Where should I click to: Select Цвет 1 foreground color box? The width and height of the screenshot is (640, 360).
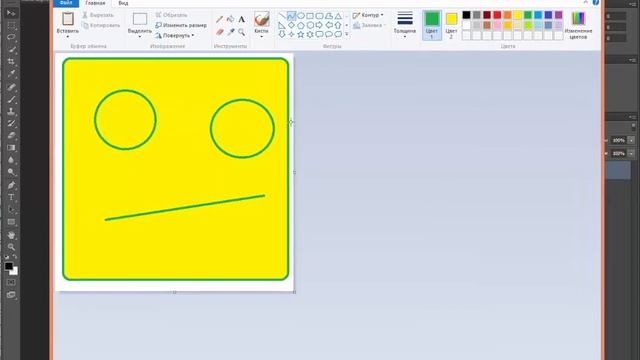click(432, 25)
